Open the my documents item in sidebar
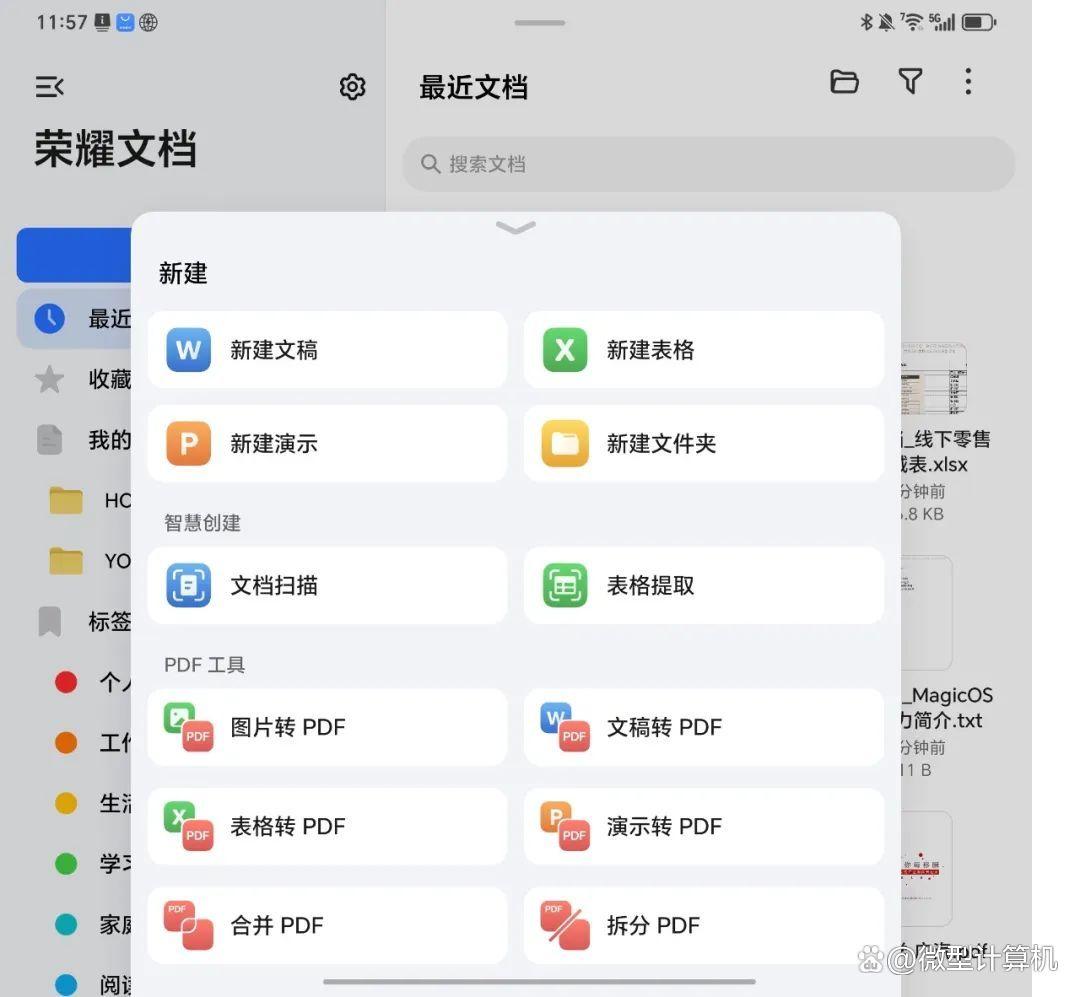 [x=74, y=440]
